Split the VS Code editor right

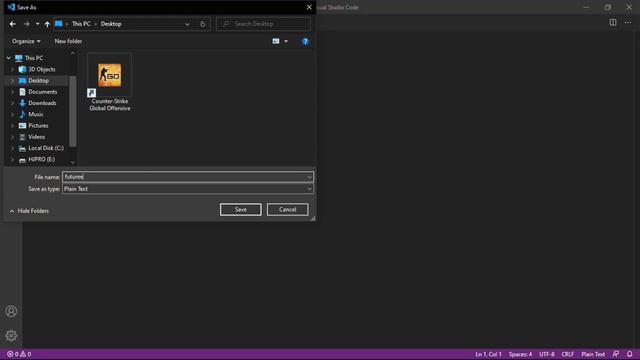click(613, 22)
